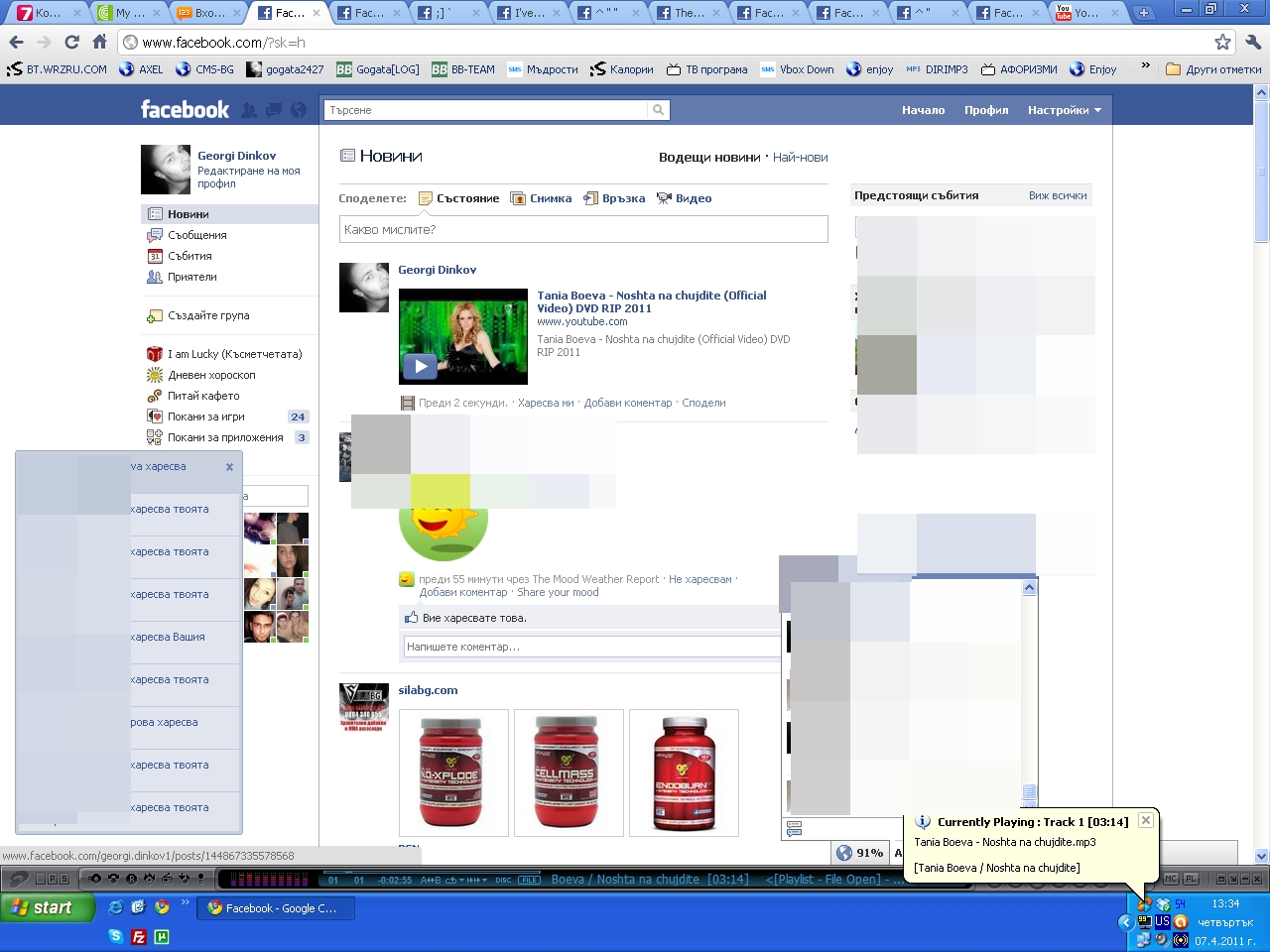The width and height of the screenshot is (1270, 952).
Task: Bookmark the page with the star icon
Action: tap(1222, 42)
